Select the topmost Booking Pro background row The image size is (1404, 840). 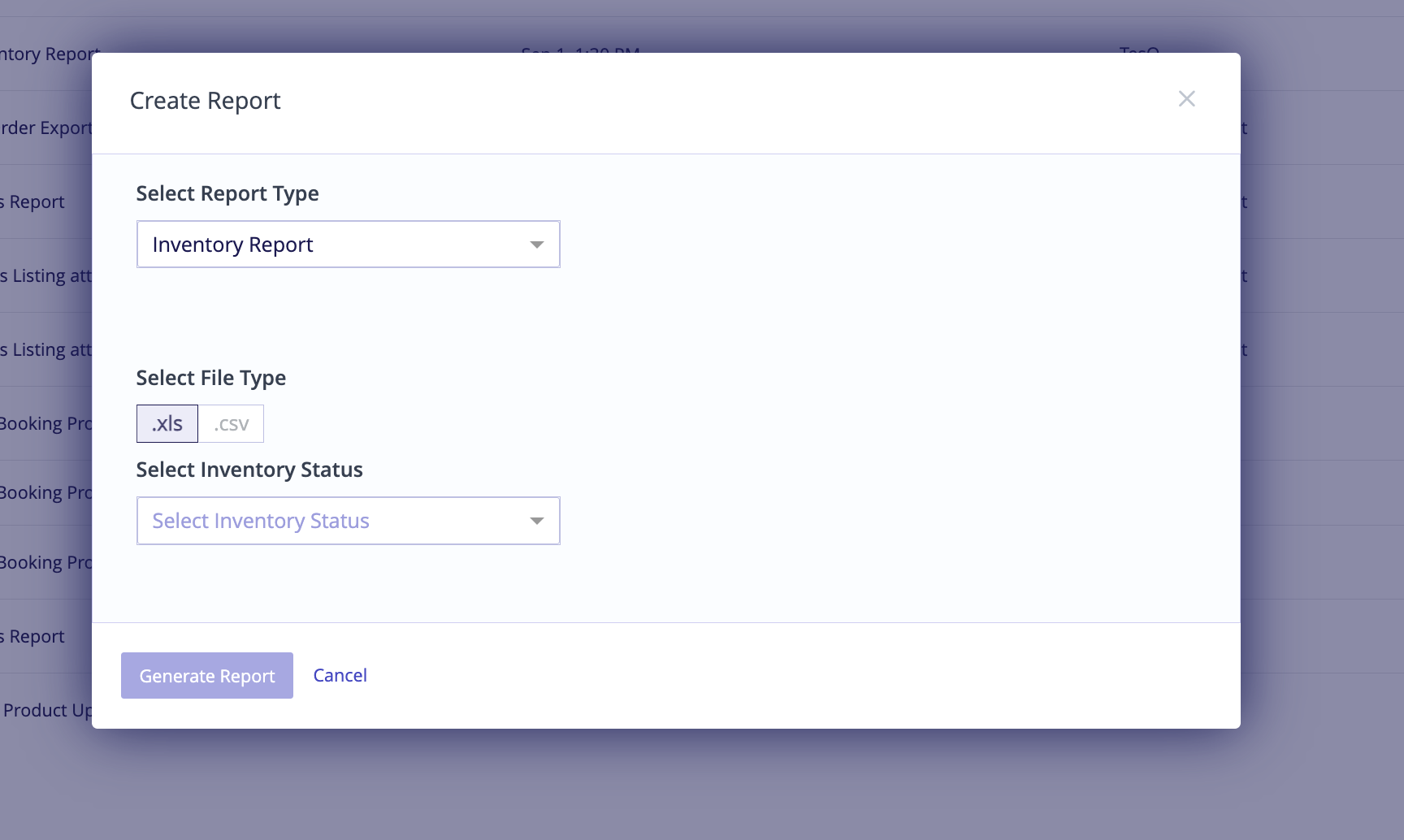click(x=45, y=423)
